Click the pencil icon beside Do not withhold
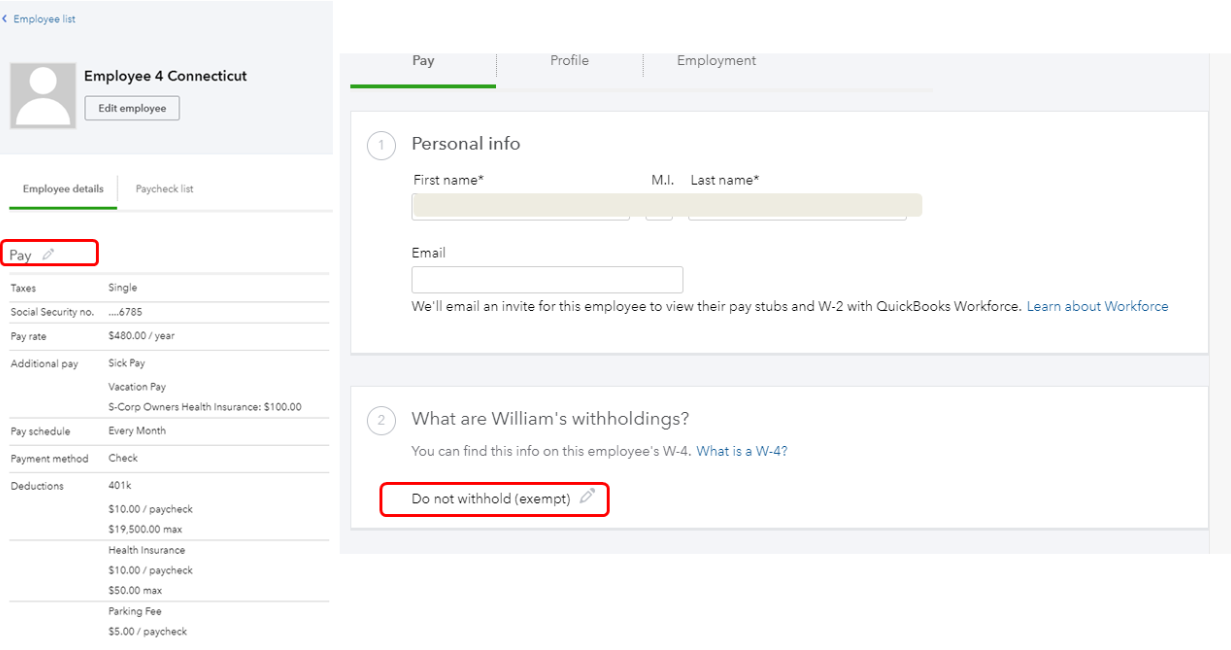The width and height of the screenshot is (1231, 650). [x=588, y=496]
